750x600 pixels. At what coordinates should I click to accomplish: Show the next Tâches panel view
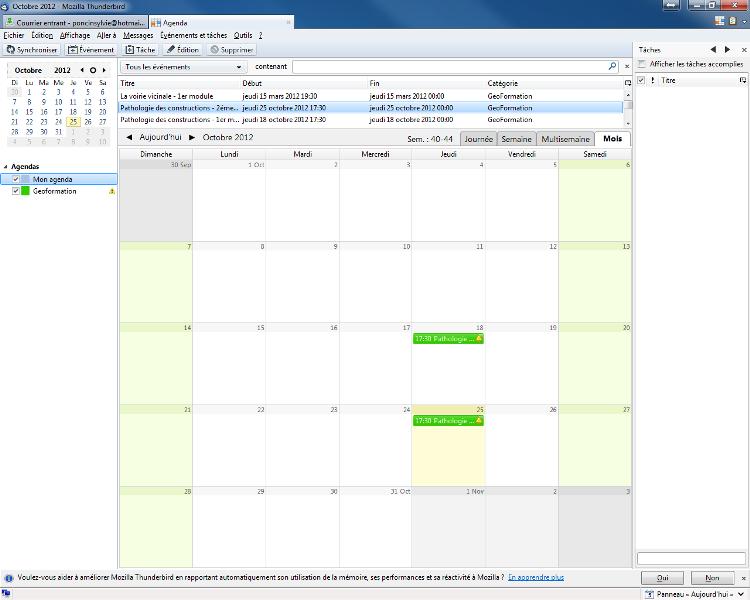coord(728,49)
